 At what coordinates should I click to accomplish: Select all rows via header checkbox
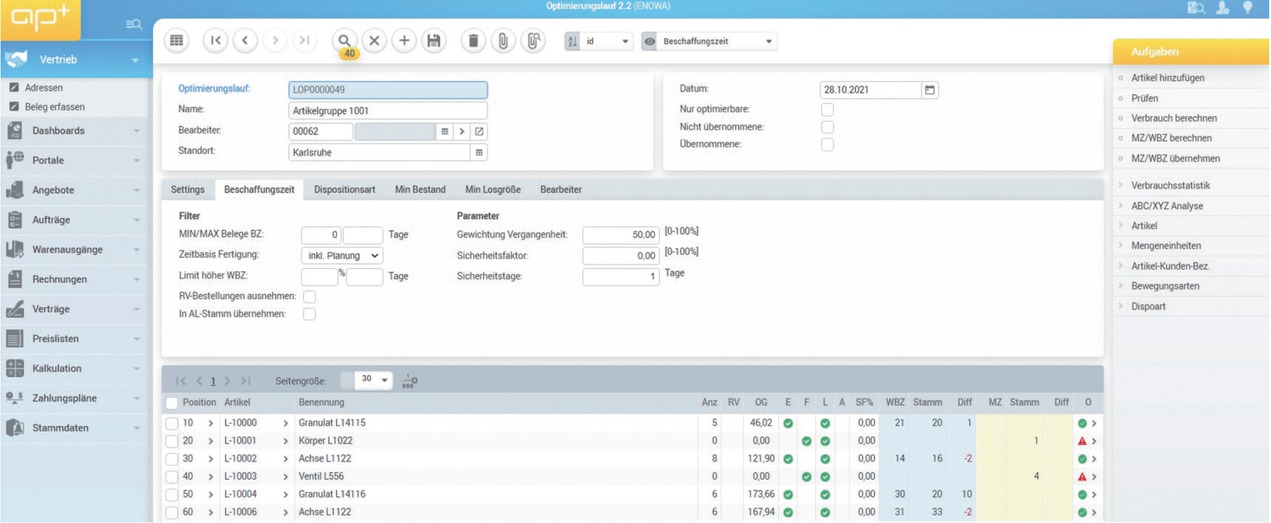click(x=172, y=403)
